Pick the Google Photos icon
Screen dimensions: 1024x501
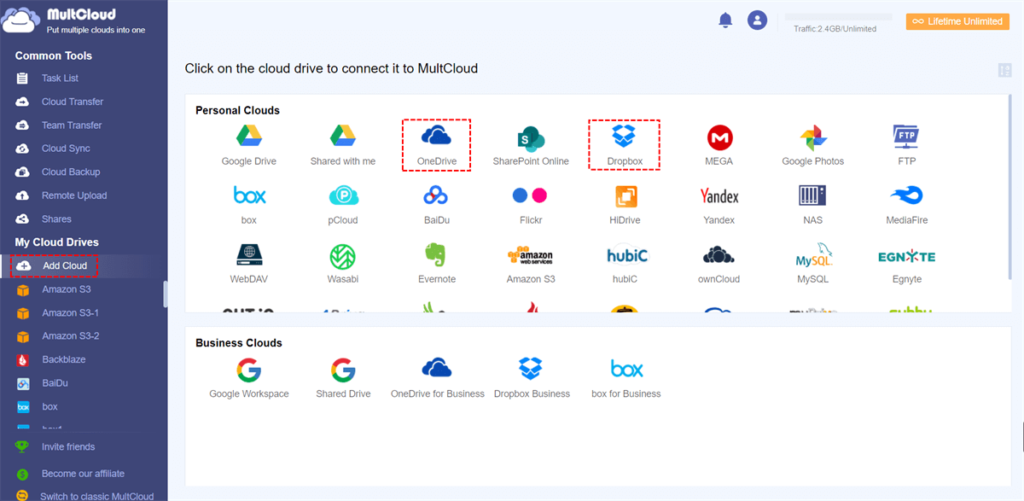(813, 146)
